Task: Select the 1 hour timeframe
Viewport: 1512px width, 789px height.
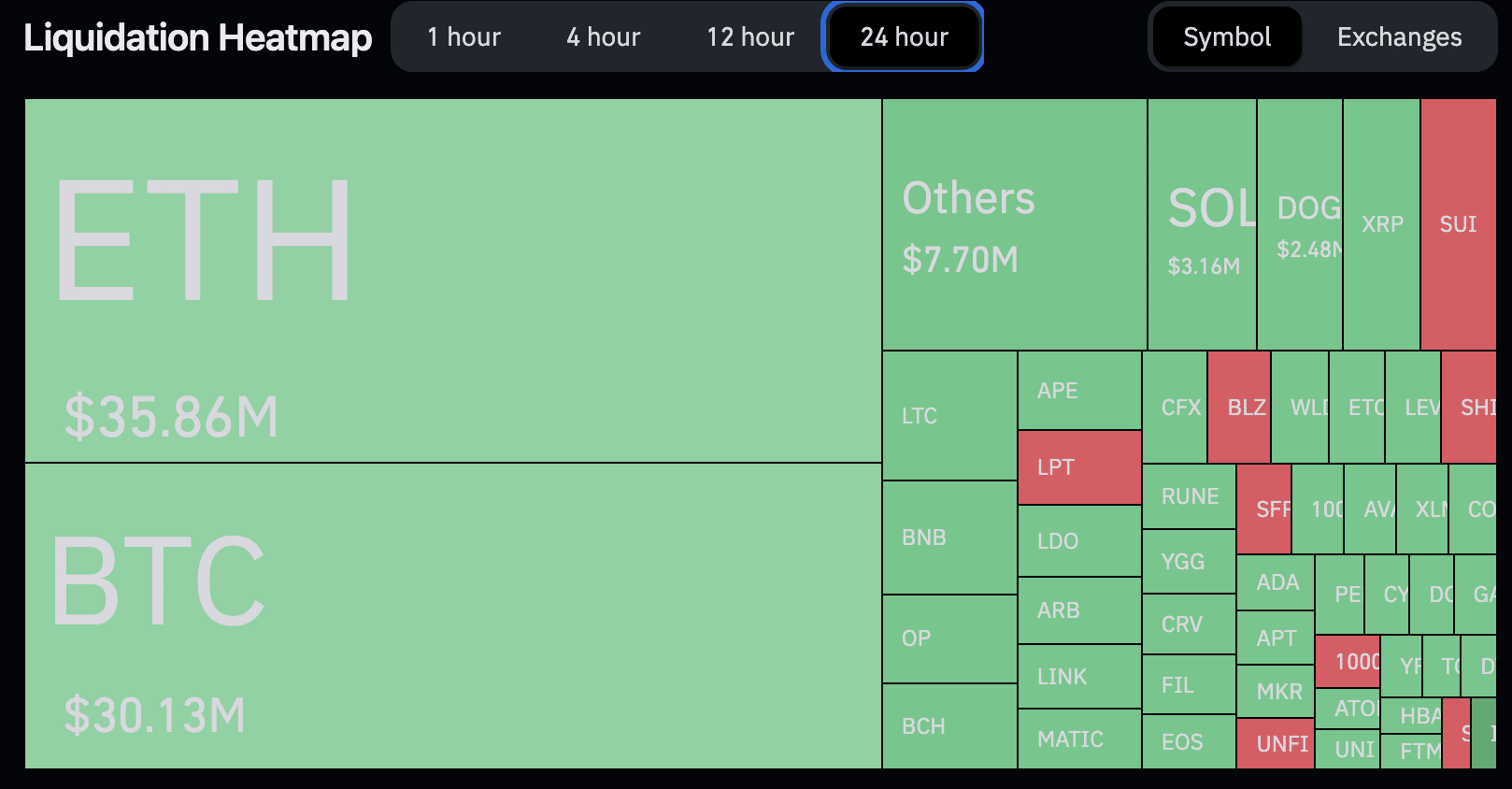Action: click(x=464, y=37)
